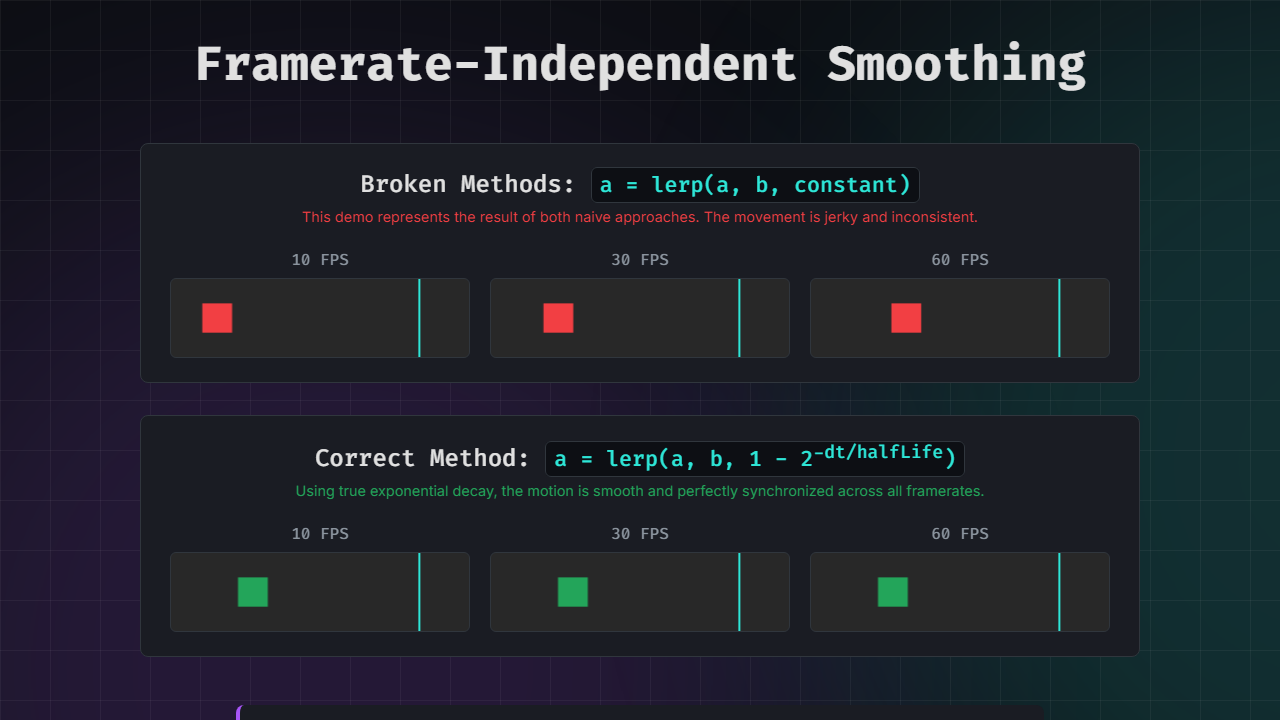Click the teal target line in broken 60 FPS track
Image resolution: width=1280 pixels, height=720 pixels.
coord(1059,318)
